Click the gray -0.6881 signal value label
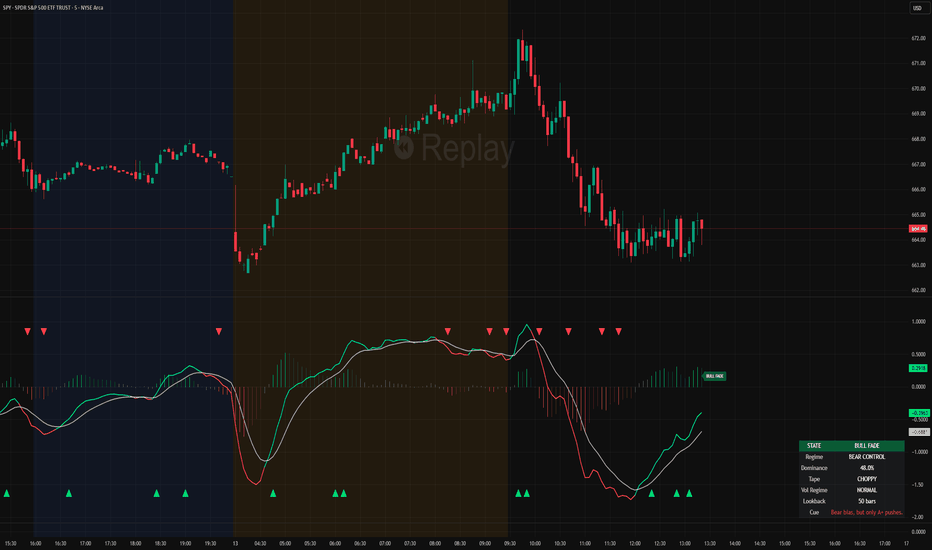Image resolution: width=932 pixels, height=550 pixels. coord(920,432)
